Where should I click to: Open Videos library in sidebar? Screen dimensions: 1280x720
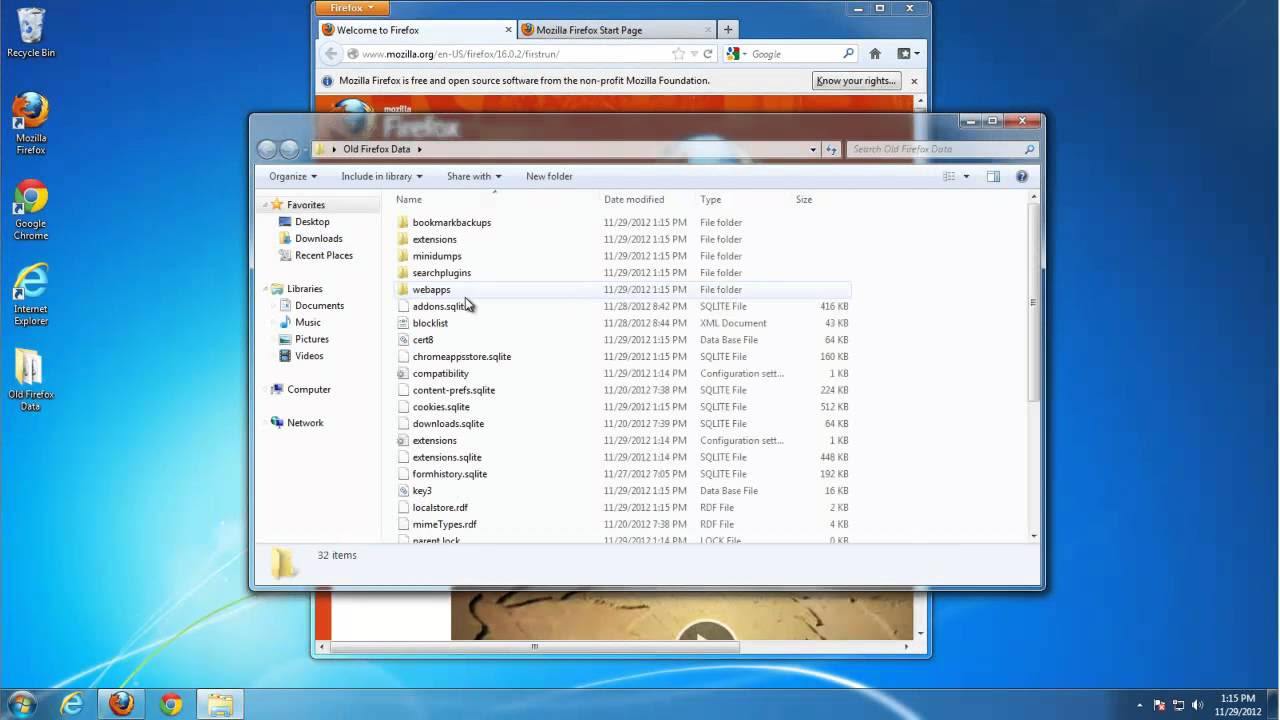click(x=309, y=356)
